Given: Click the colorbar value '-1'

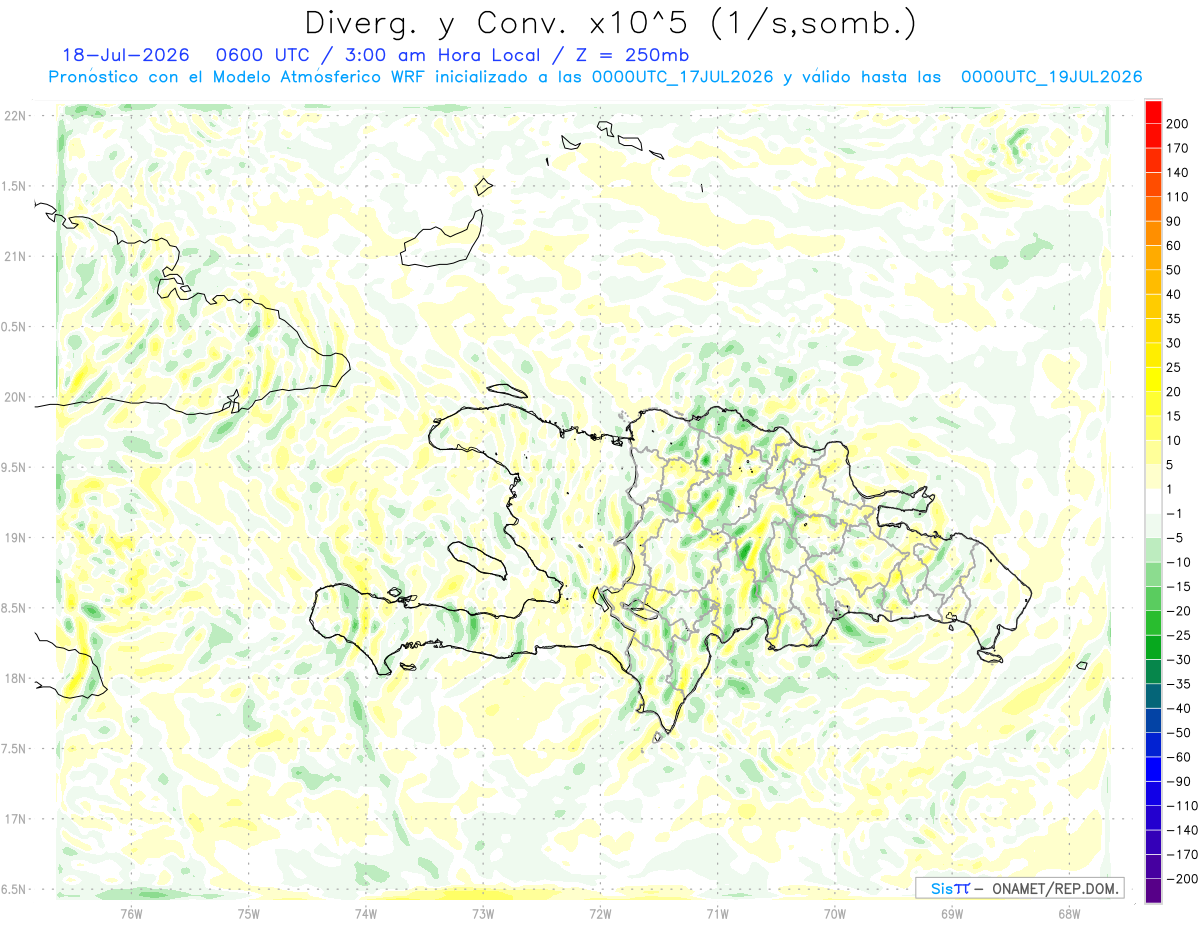Looking at the screenshot, I should click(x=1175, y=514).
